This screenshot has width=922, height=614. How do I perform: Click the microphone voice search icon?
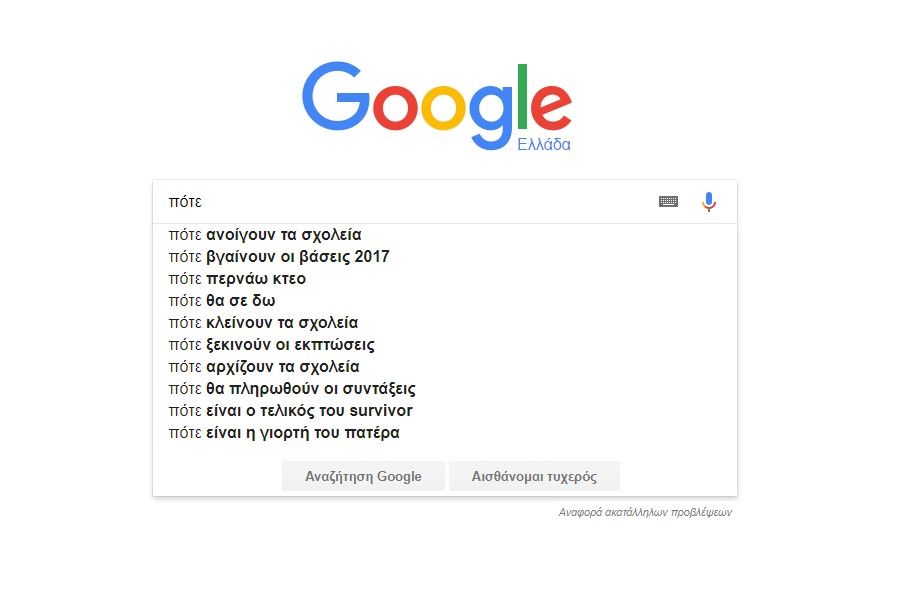709,202
